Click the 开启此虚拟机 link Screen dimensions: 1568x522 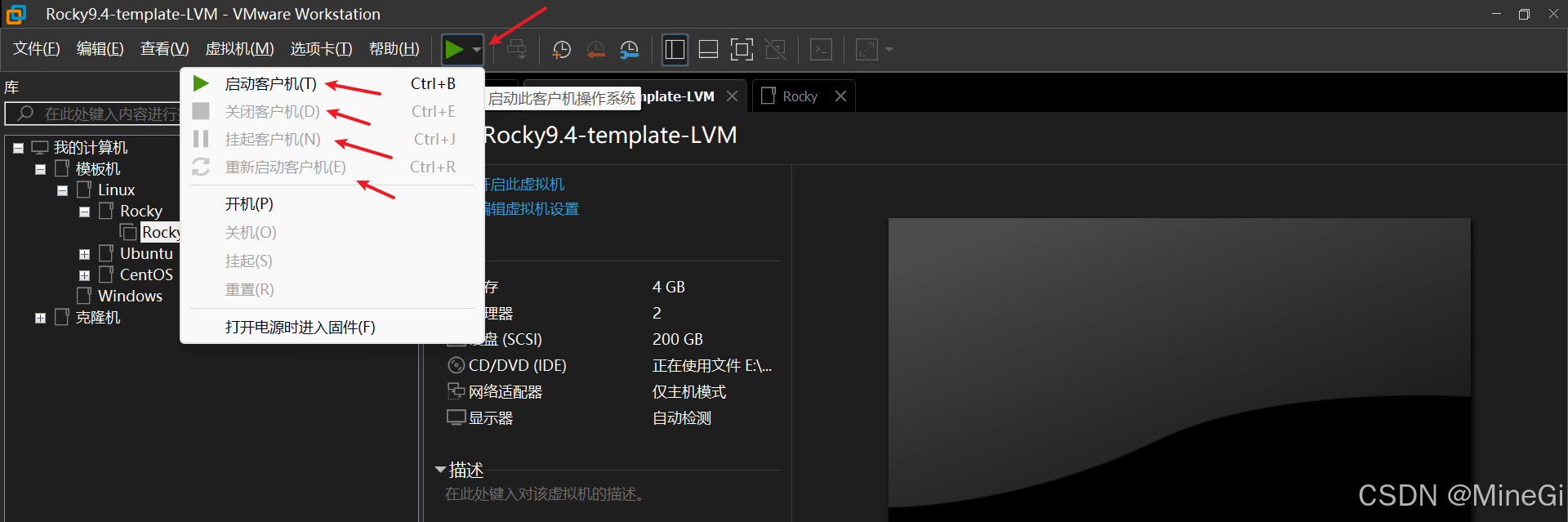523,185
